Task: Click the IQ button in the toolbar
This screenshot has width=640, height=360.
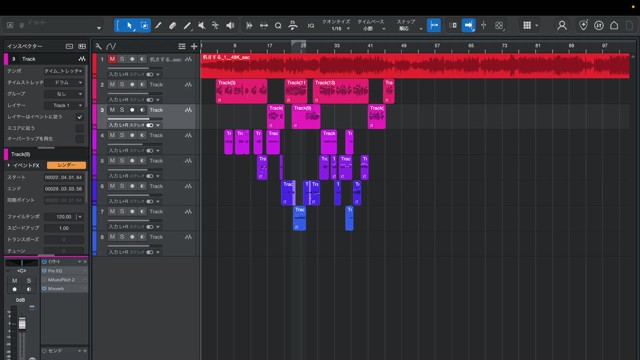Action: [311, 26]
